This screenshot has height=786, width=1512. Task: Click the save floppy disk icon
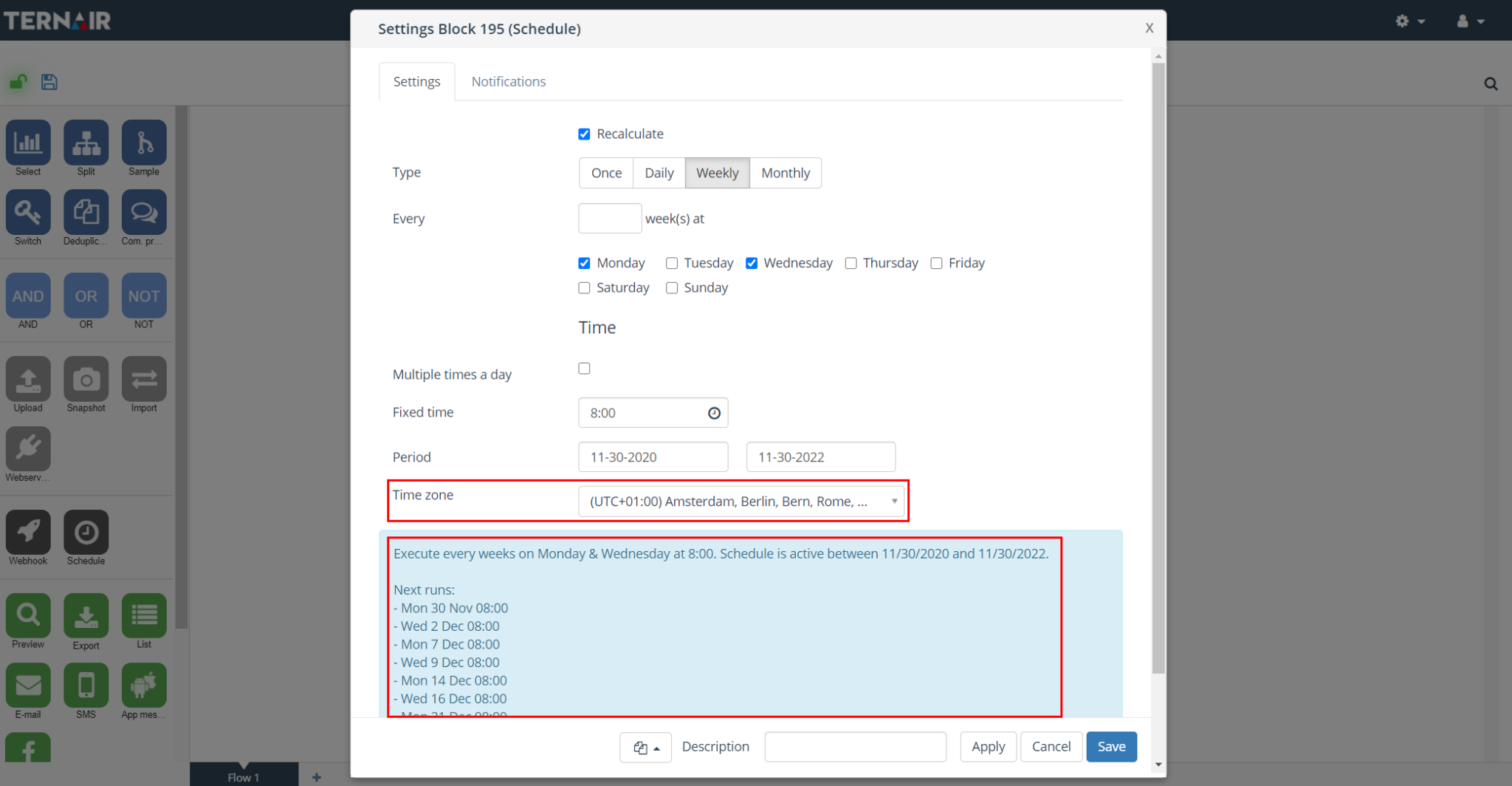click(x=49, y=82)
